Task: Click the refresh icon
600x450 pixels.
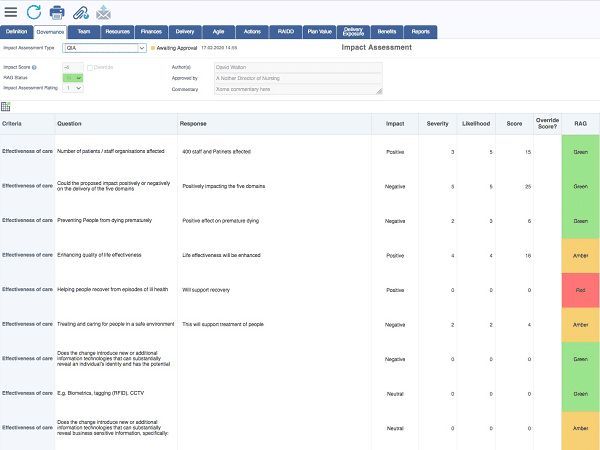Action: 34,12
